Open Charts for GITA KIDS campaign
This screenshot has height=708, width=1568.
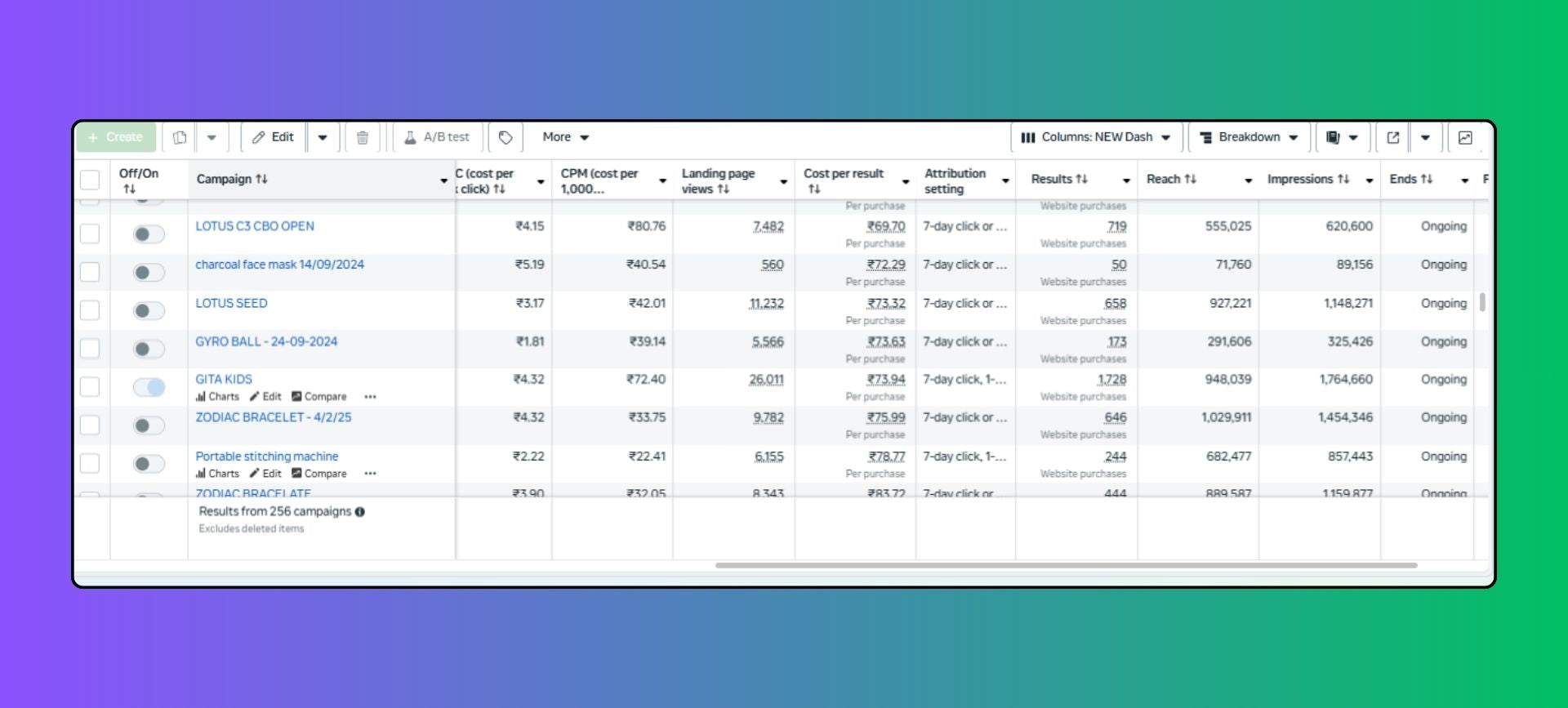(217, 397)
